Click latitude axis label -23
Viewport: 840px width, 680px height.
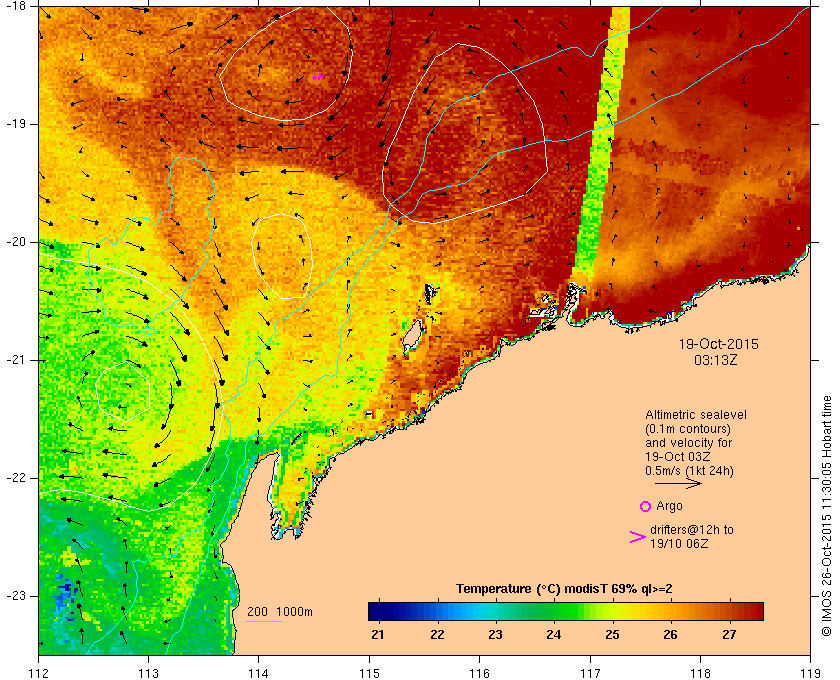pos(14,596)
